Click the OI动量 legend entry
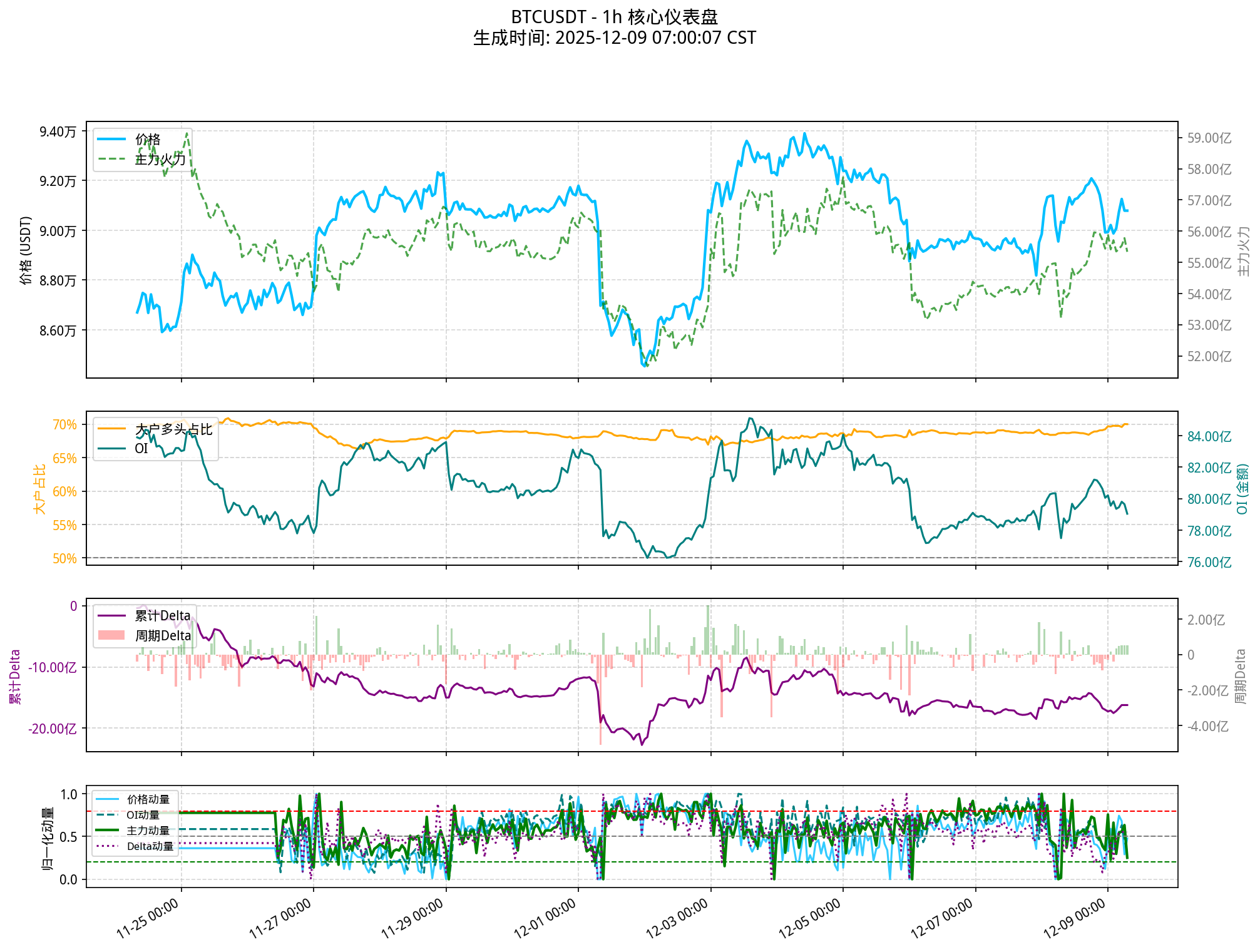Screen dimensions: 1260x952 (x=143, y=815)
